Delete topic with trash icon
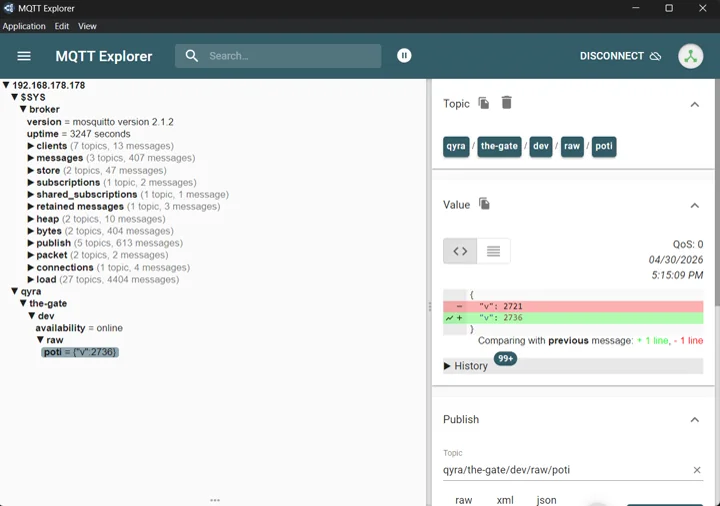The image size is (720, 506). [x=506, y=102]
